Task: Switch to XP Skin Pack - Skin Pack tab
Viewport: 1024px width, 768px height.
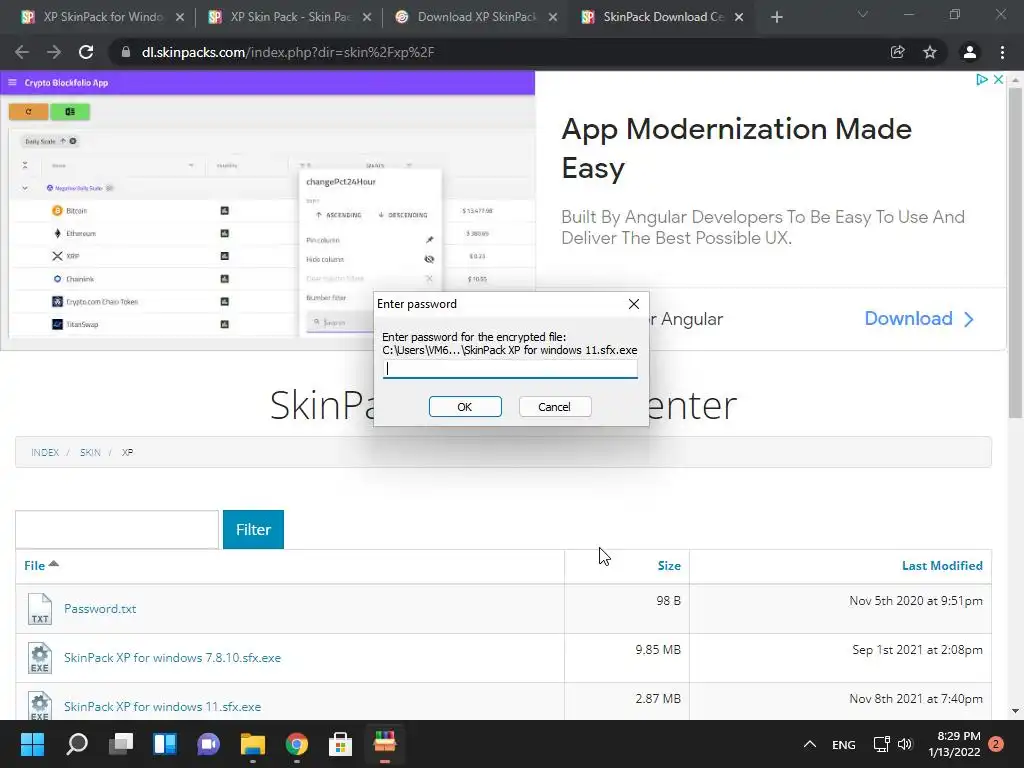Action: tap(290, 17)
